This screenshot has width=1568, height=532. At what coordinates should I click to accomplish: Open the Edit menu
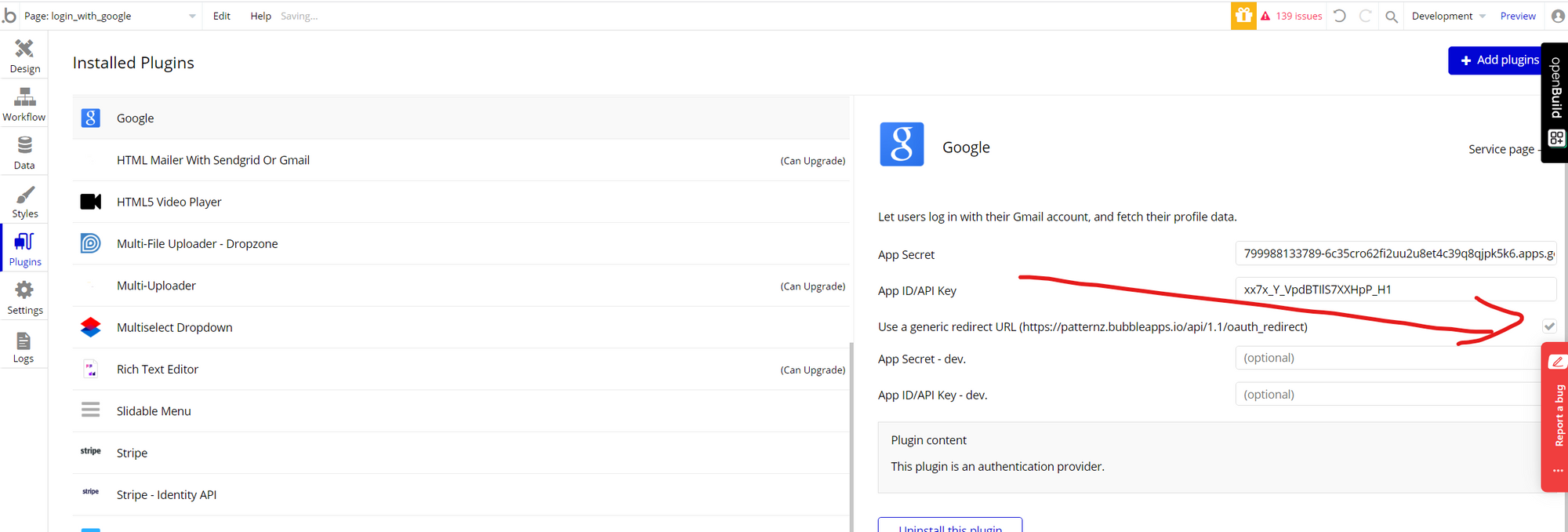(x=221, y=16)
